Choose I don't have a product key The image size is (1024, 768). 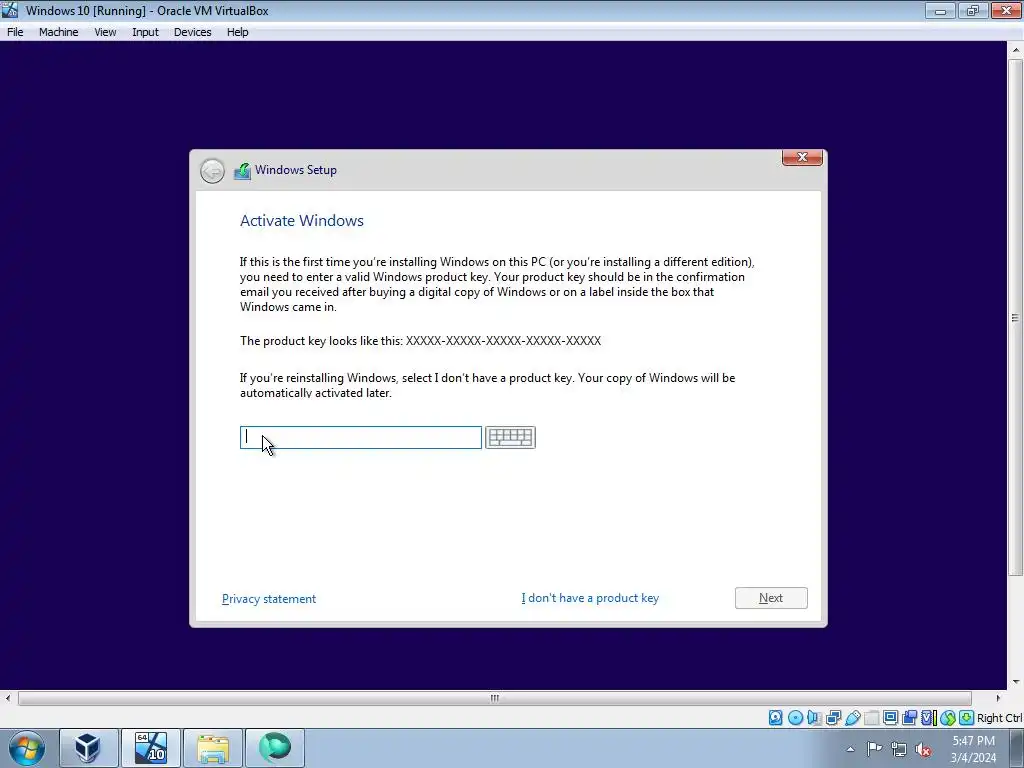click(x=590, y=598)
